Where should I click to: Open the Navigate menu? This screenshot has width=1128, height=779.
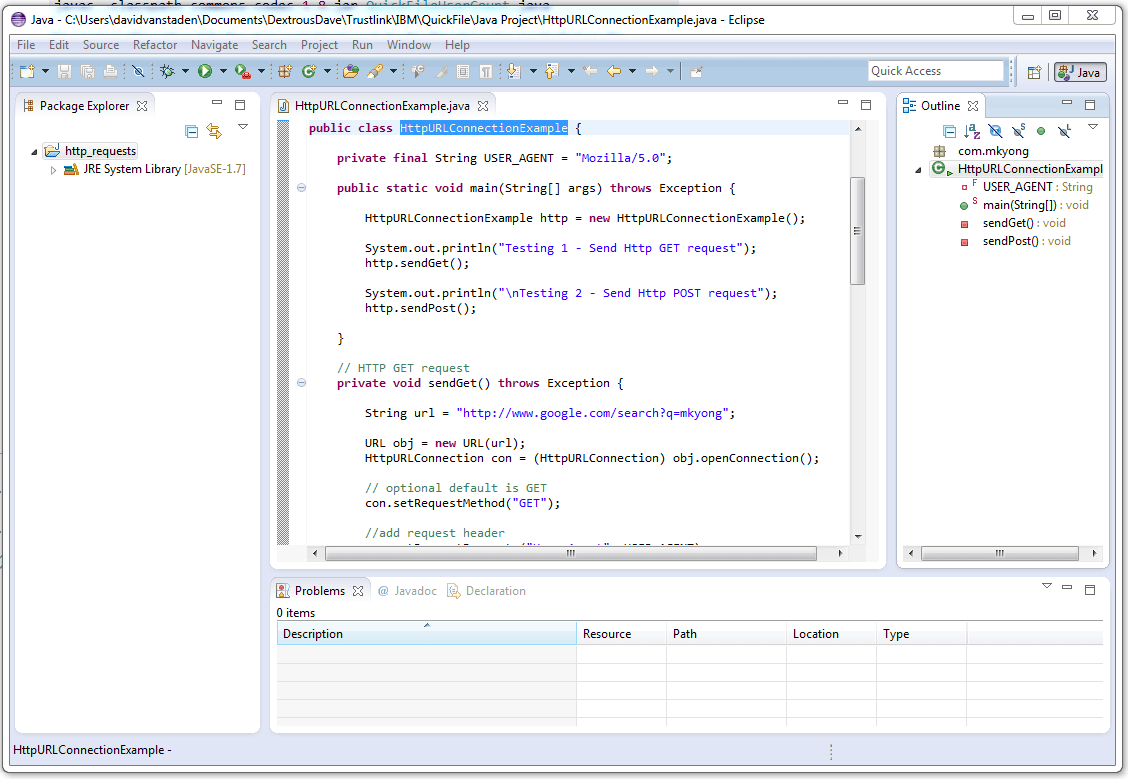click(x=214, y=45)
